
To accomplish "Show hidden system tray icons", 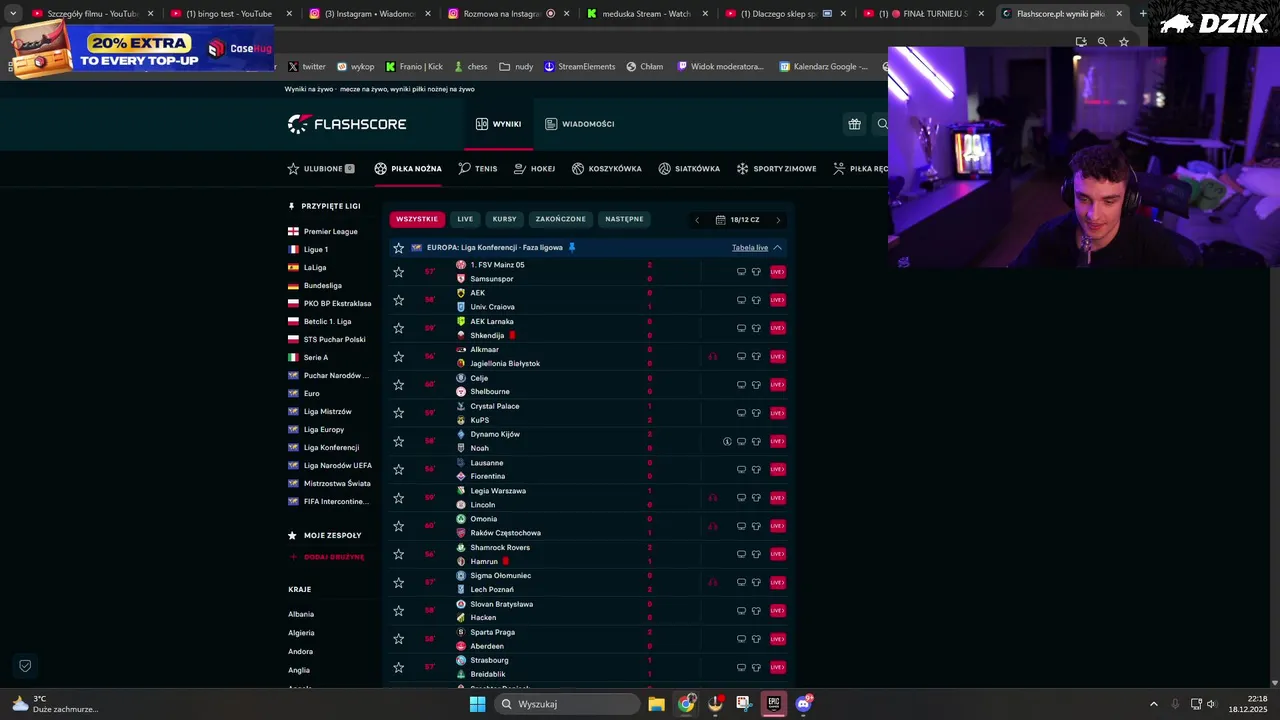I will 1153,704.
